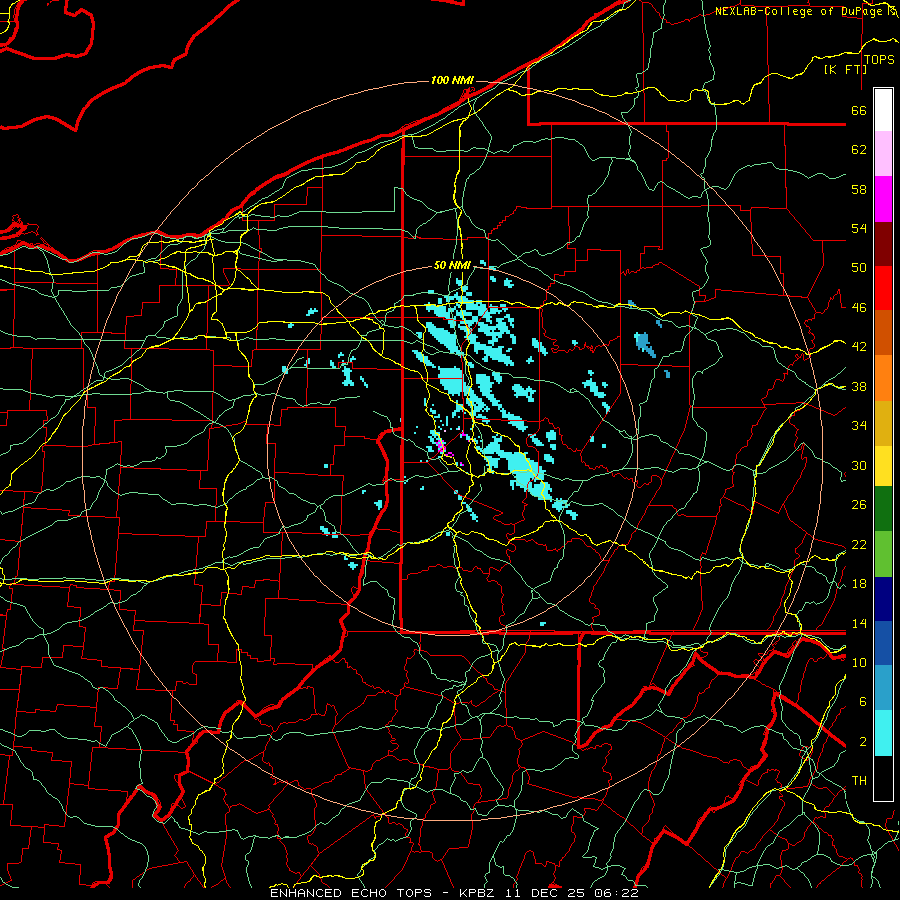Click the 46 legend value label
The height and width of the screenshot is (900, 900).
(x=859, y=307)
